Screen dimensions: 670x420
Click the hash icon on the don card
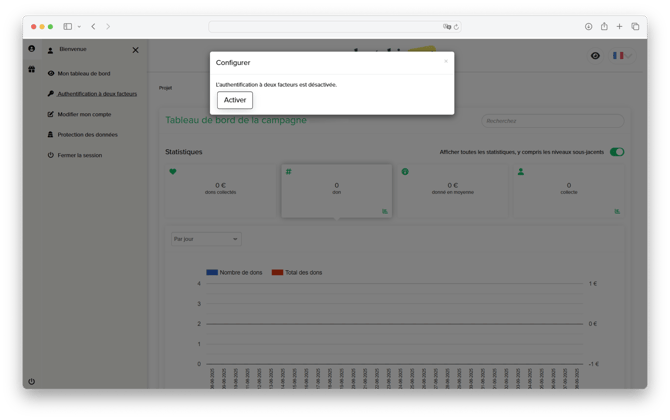(x=288, y=171)
